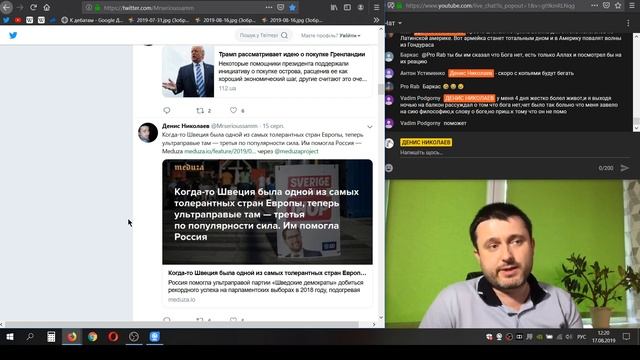The width and height of the screenshot is (640, 360).
Task: Click the Trump photo thumbnail
Action: pyautogui.click(x=188, y=71)
